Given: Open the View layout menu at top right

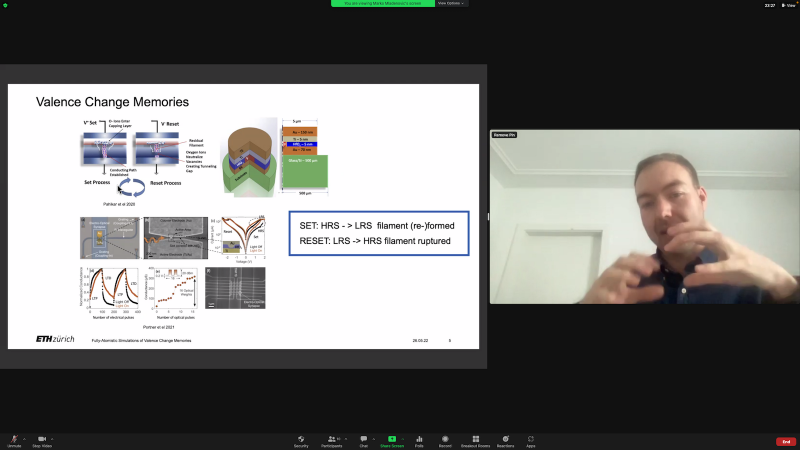Looking at the screenshot, I should 788,5.
